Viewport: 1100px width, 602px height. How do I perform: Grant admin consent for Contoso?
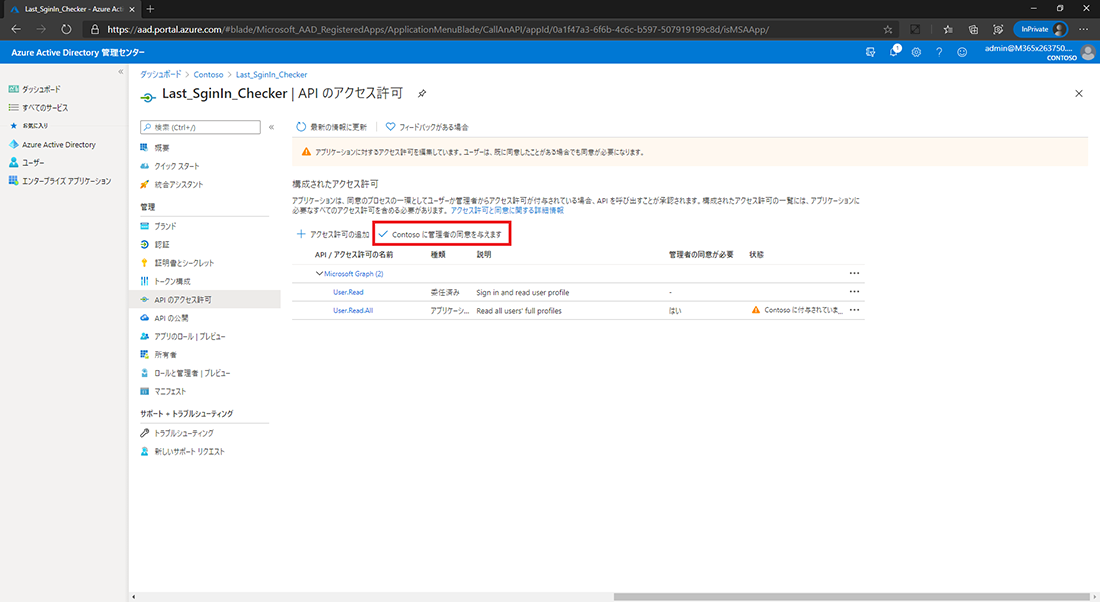pyautogui.click(x=441, y=234)
